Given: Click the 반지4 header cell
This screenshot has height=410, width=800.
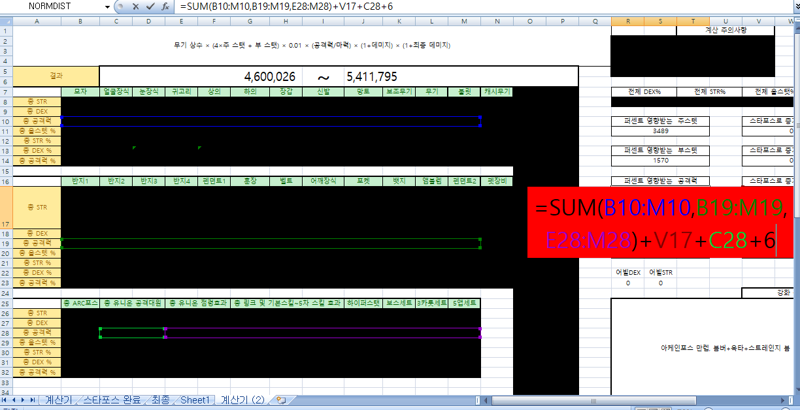Looking at the screenshot, I should click(x=181, y=182).
